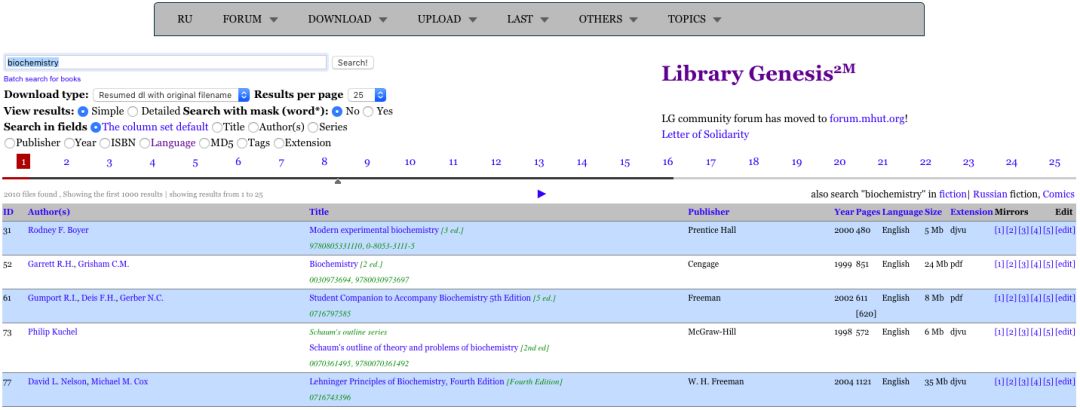The height and width of the screenshot is (410, 1080).
Task: Go to results page 2
Action: coord(66,163)
